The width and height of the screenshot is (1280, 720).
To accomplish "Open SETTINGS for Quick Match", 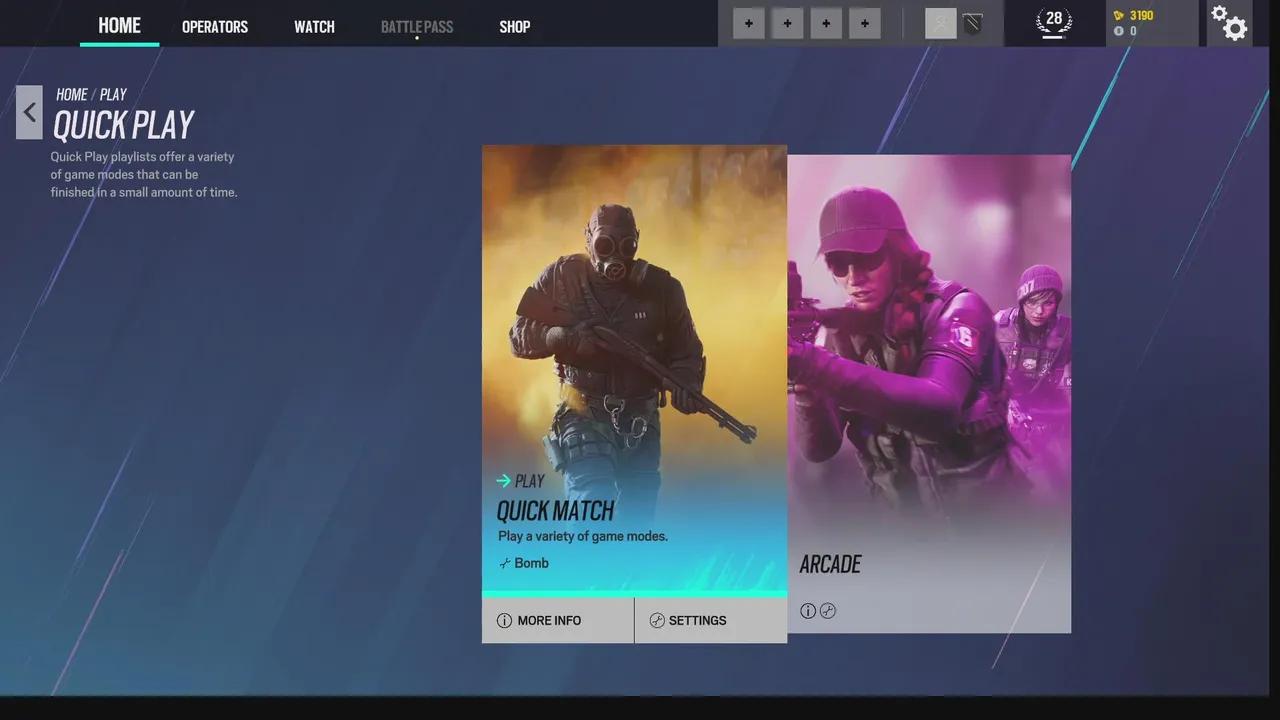I will coord(697,620).
